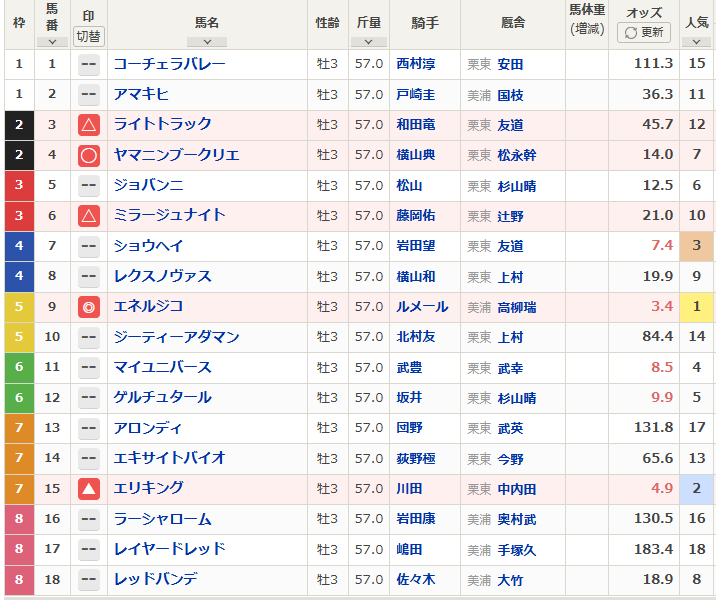The width and height of the screenshot is (716, 600).
Task: Click the ▲ mark icon for エリキング
Action: pos(88,489)
